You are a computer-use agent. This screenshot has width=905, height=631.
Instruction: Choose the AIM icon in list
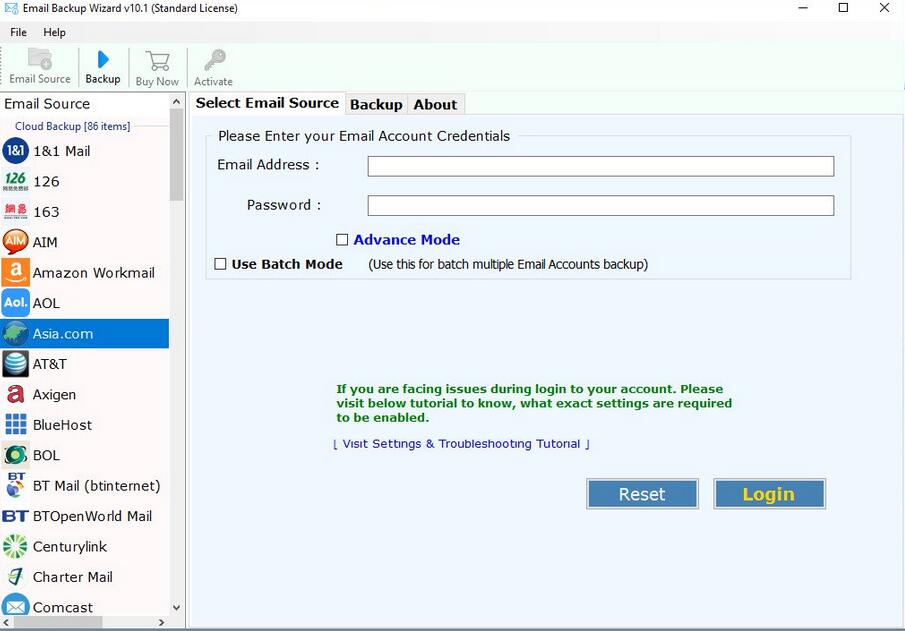15,242
